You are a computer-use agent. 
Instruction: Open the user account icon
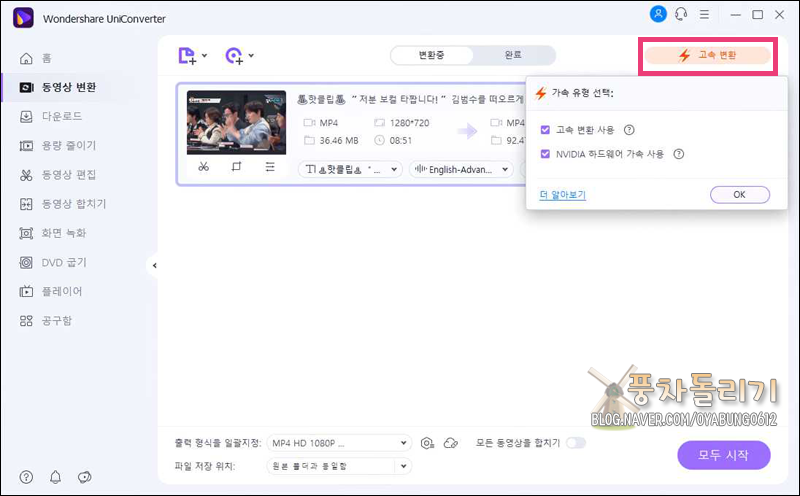coord(658,14)
